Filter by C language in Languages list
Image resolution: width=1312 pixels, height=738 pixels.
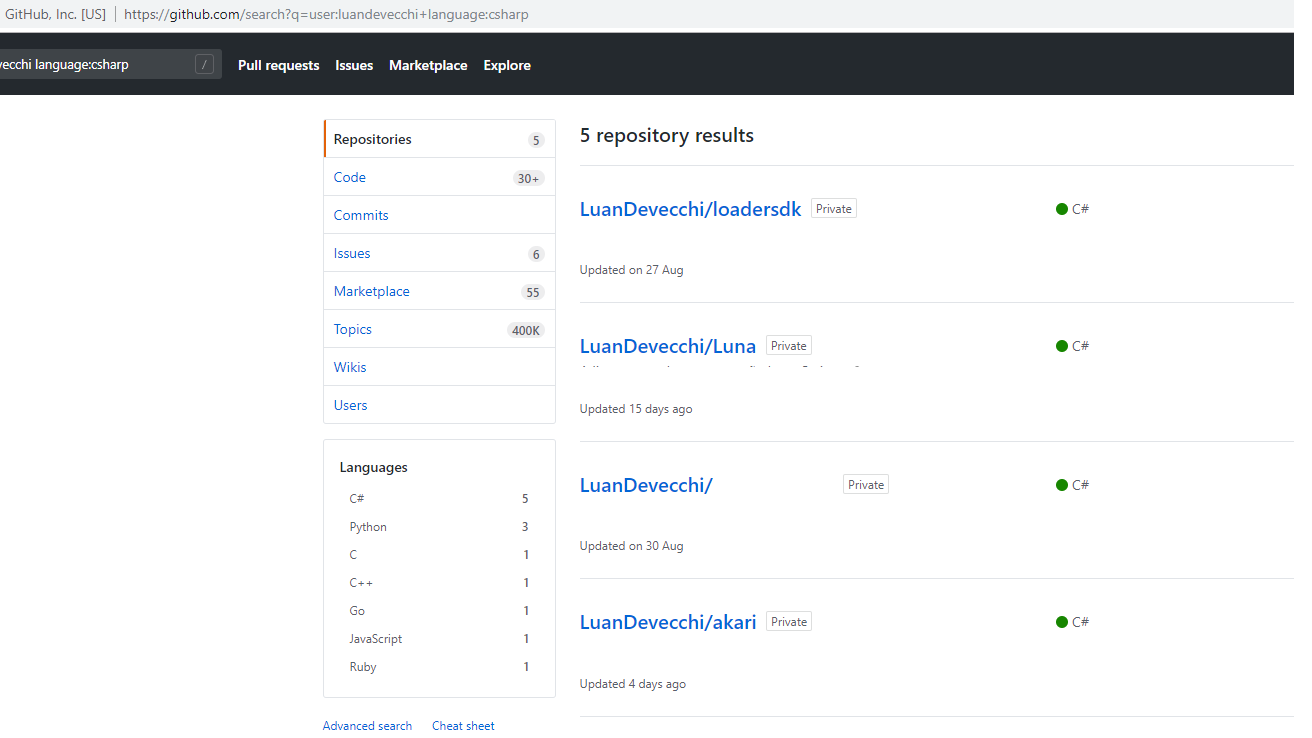coord(439,554)
